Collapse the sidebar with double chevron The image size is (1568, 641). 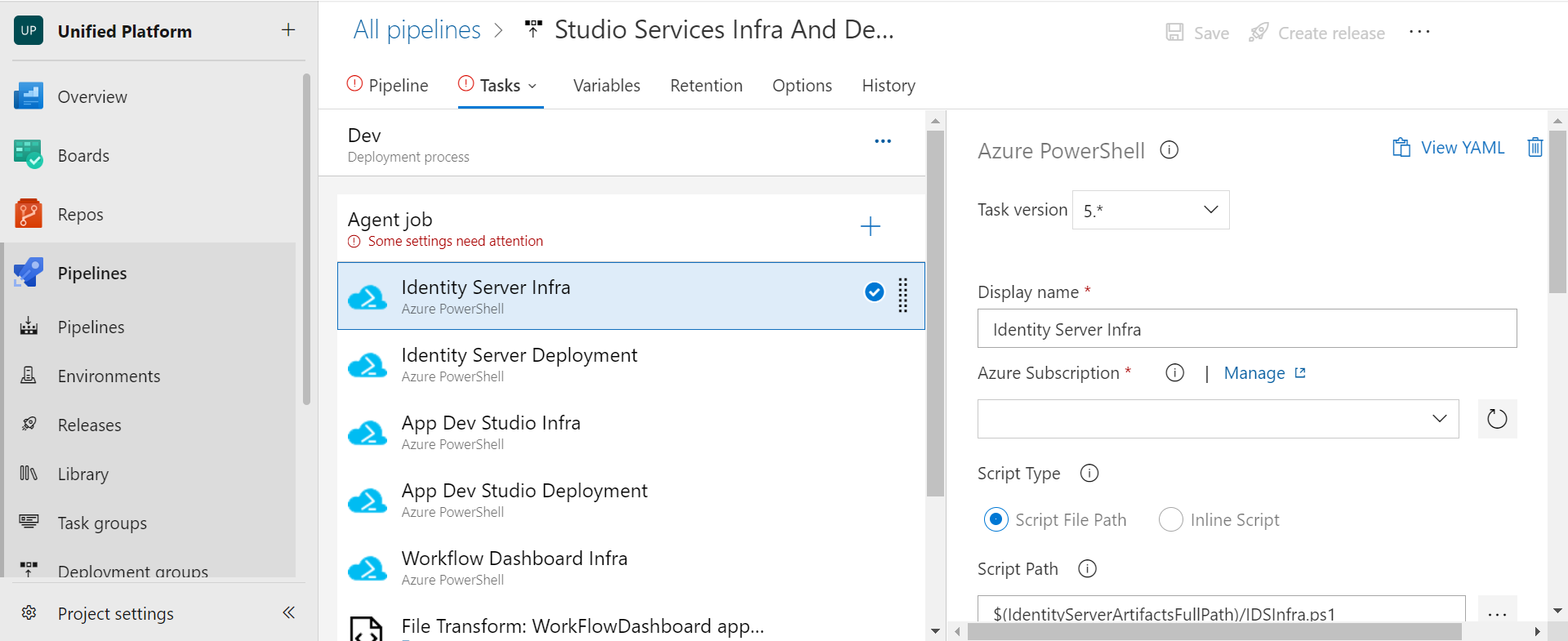pos(288,612)
